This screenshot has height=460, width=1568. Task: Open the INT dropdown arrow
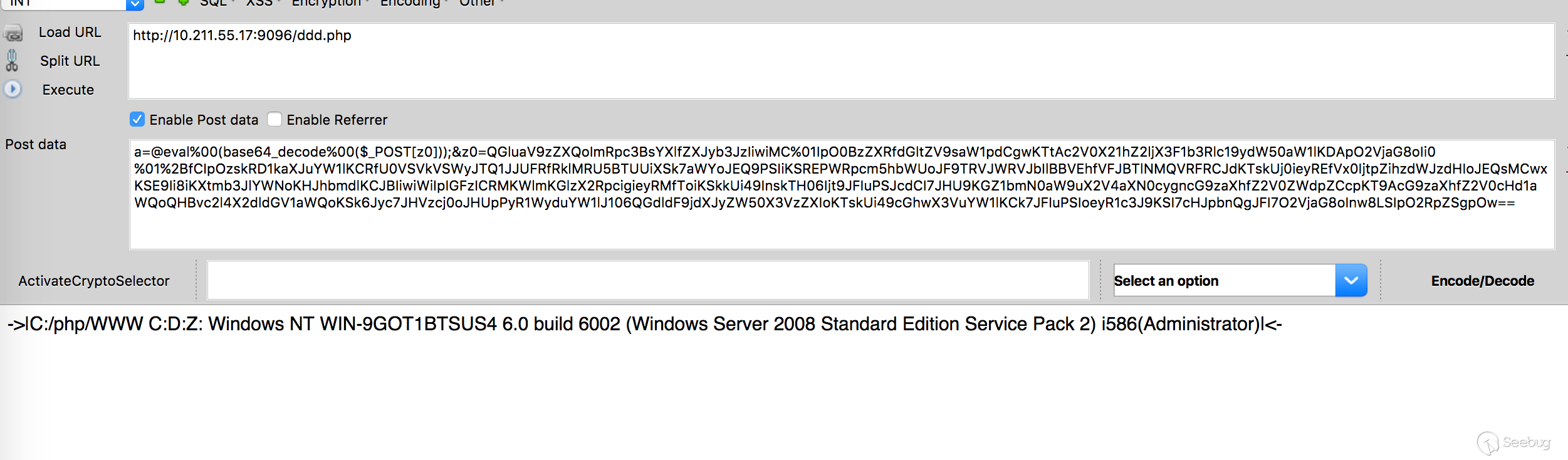pos(135,4)
